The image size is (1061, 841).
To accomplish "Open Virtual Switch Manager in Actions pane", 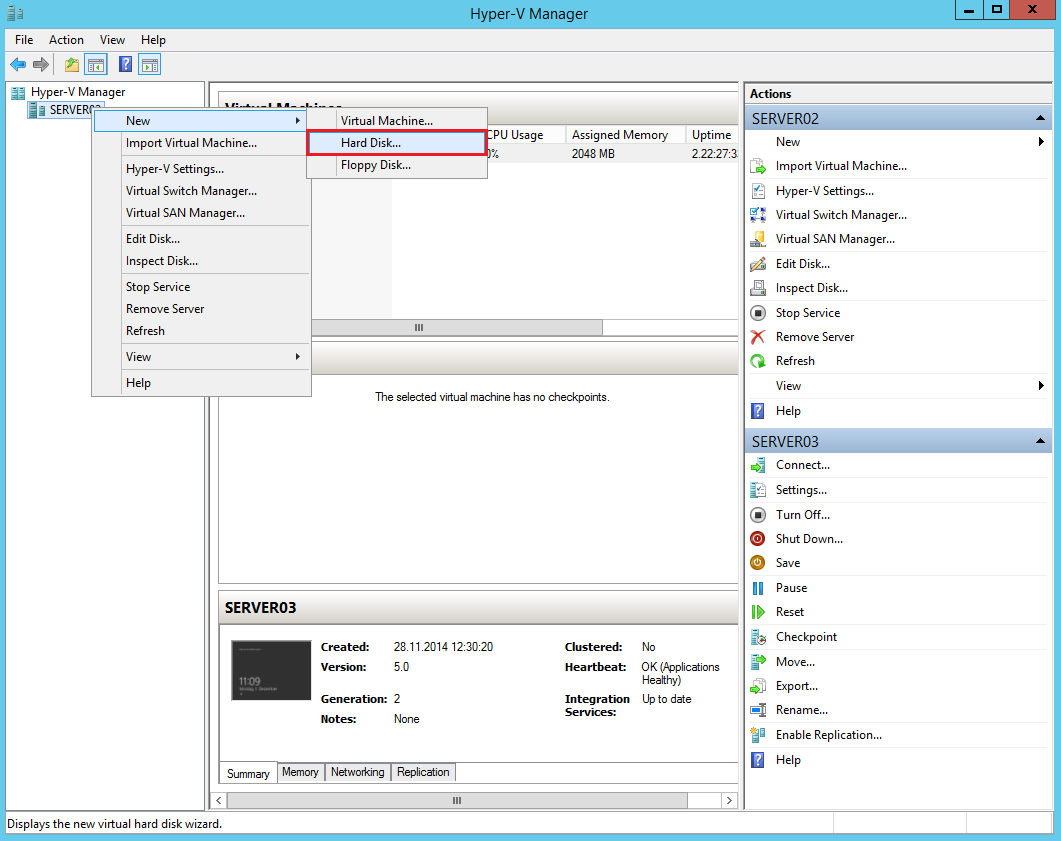I will 841,215.
